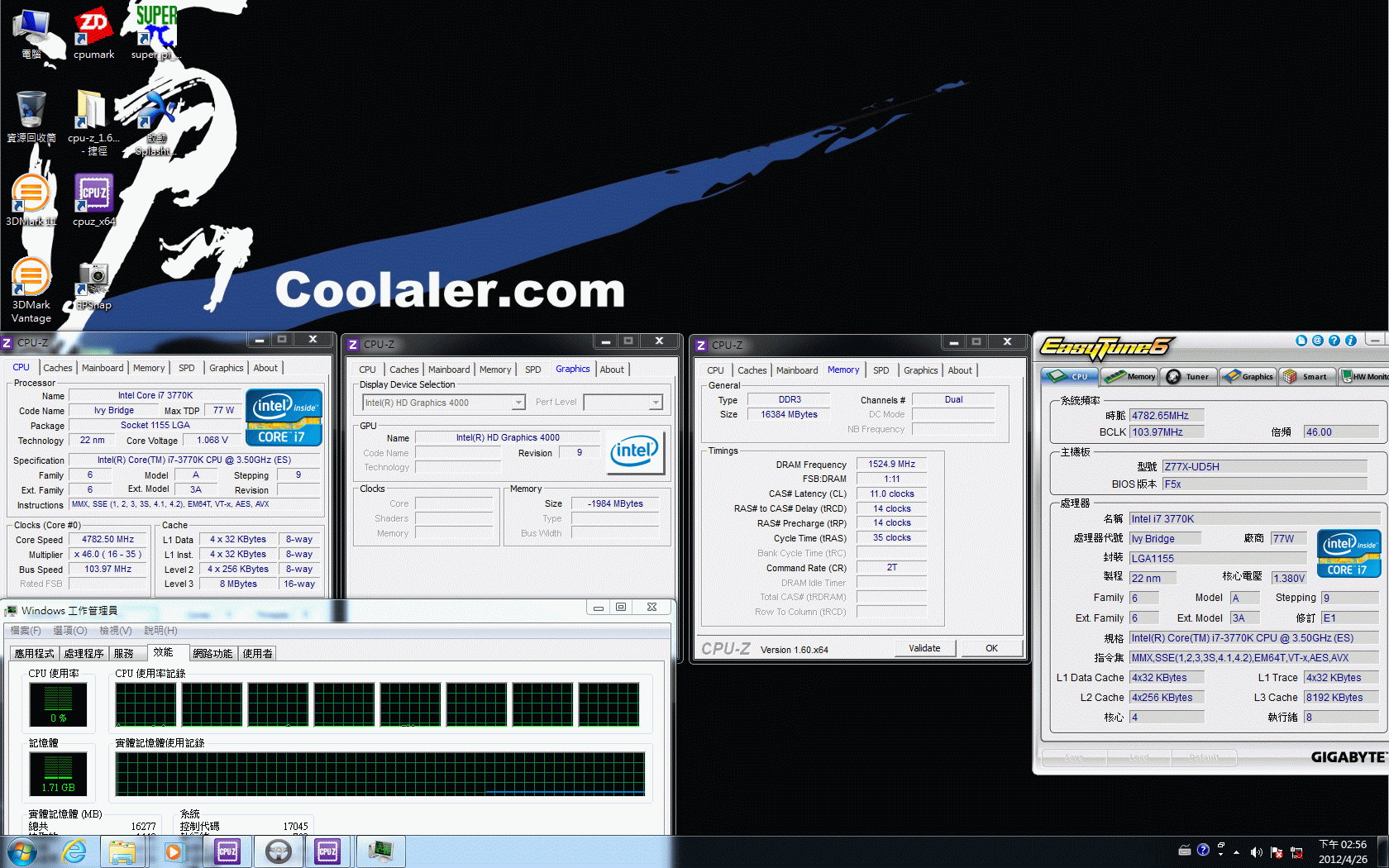This screenshot has width=1389, height=868.
Task: Open 檔案(F) menu in Task Manager
Action: coord(26,631)
